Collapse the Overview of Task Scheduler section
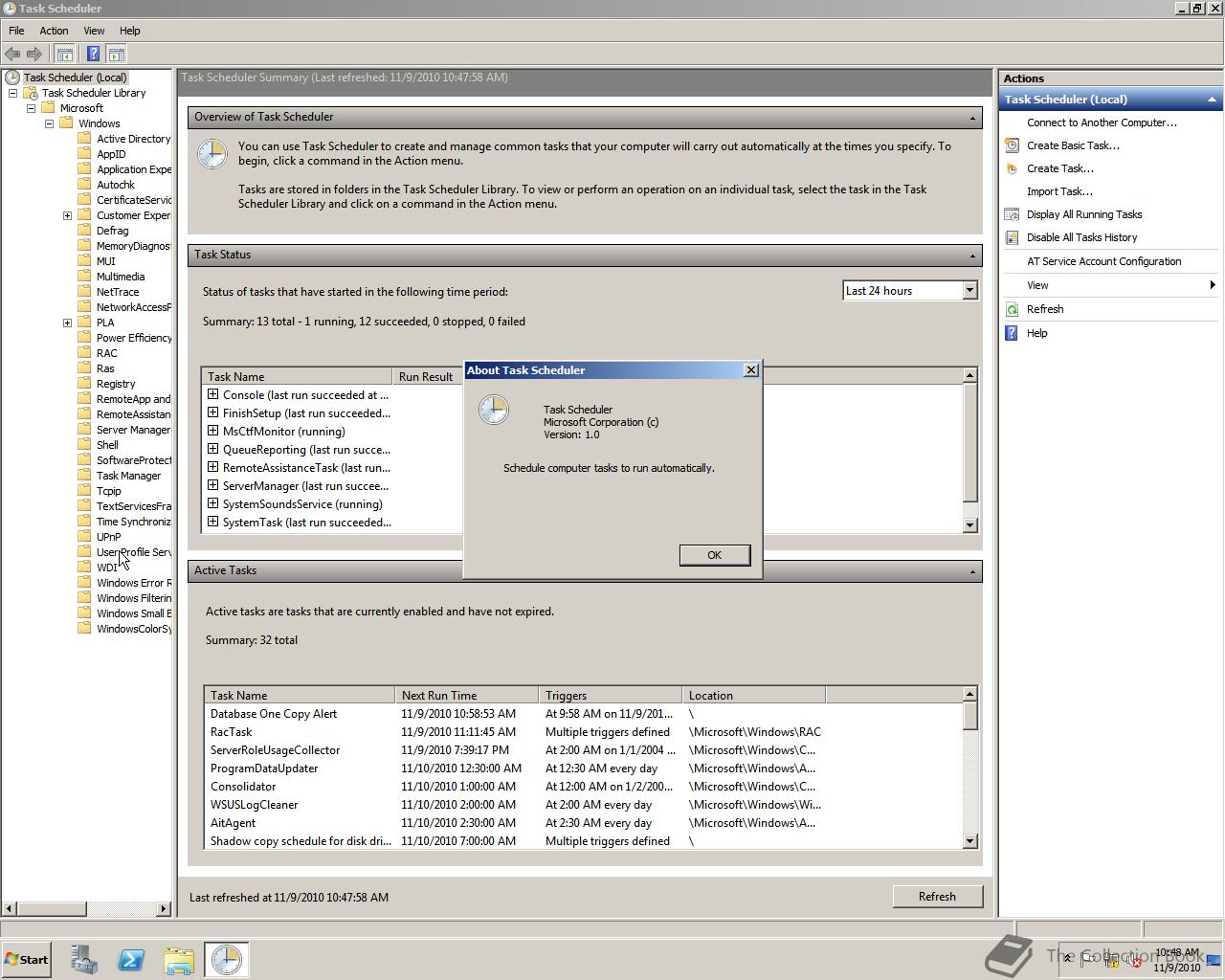The width and height of the screenshot is (1225, 980). 972,118
